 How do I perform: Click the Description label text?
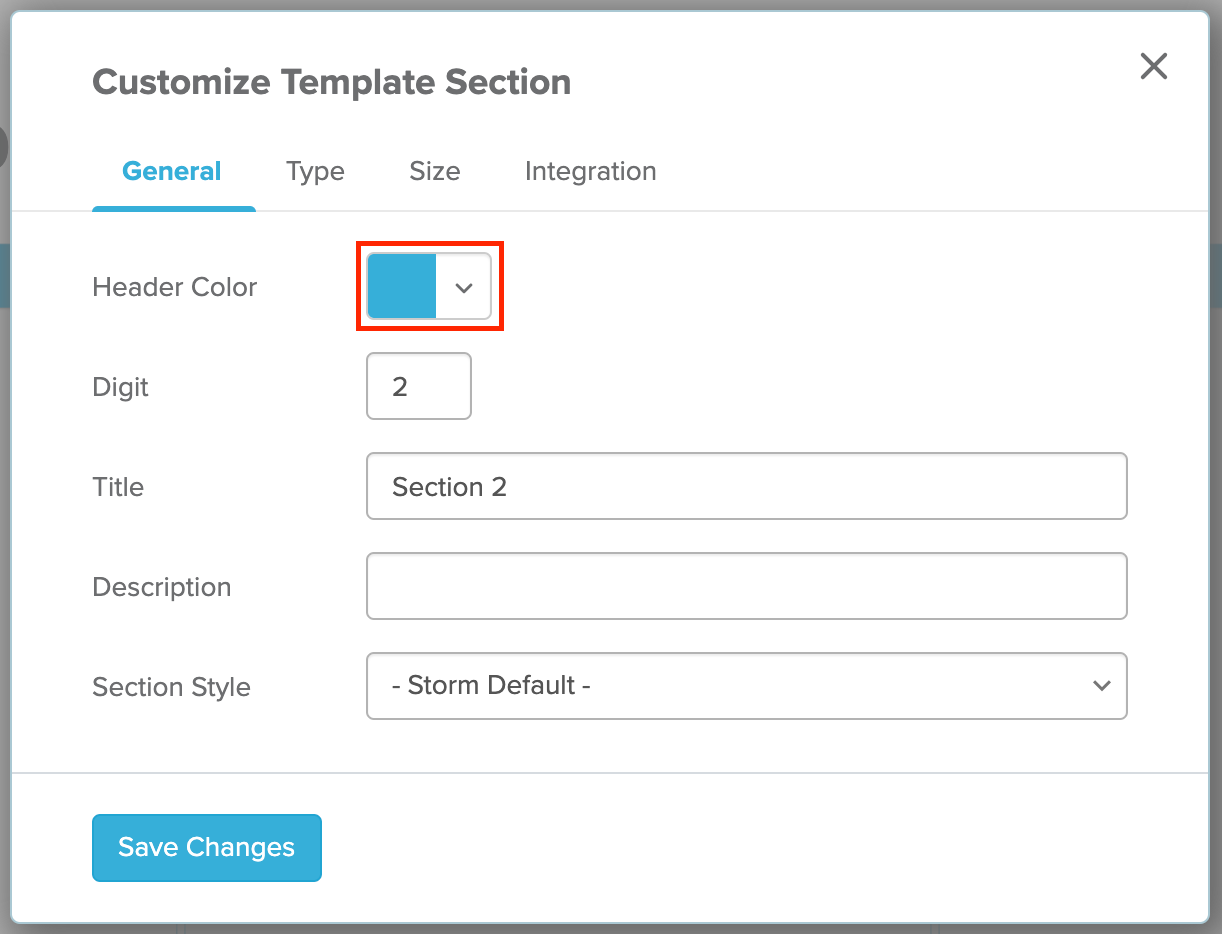[162, 587]
